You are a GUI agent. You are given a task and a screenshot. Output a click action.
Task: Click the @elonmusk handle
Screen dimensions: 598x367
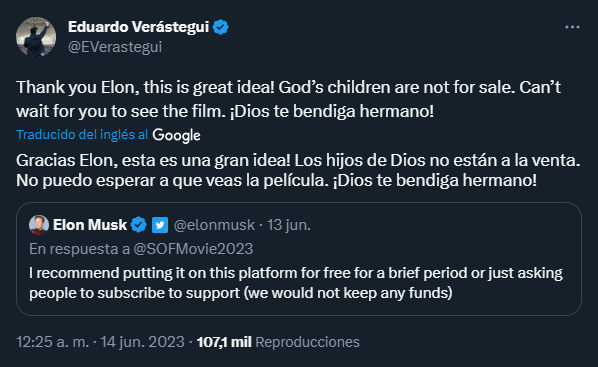tap(214, 225)
